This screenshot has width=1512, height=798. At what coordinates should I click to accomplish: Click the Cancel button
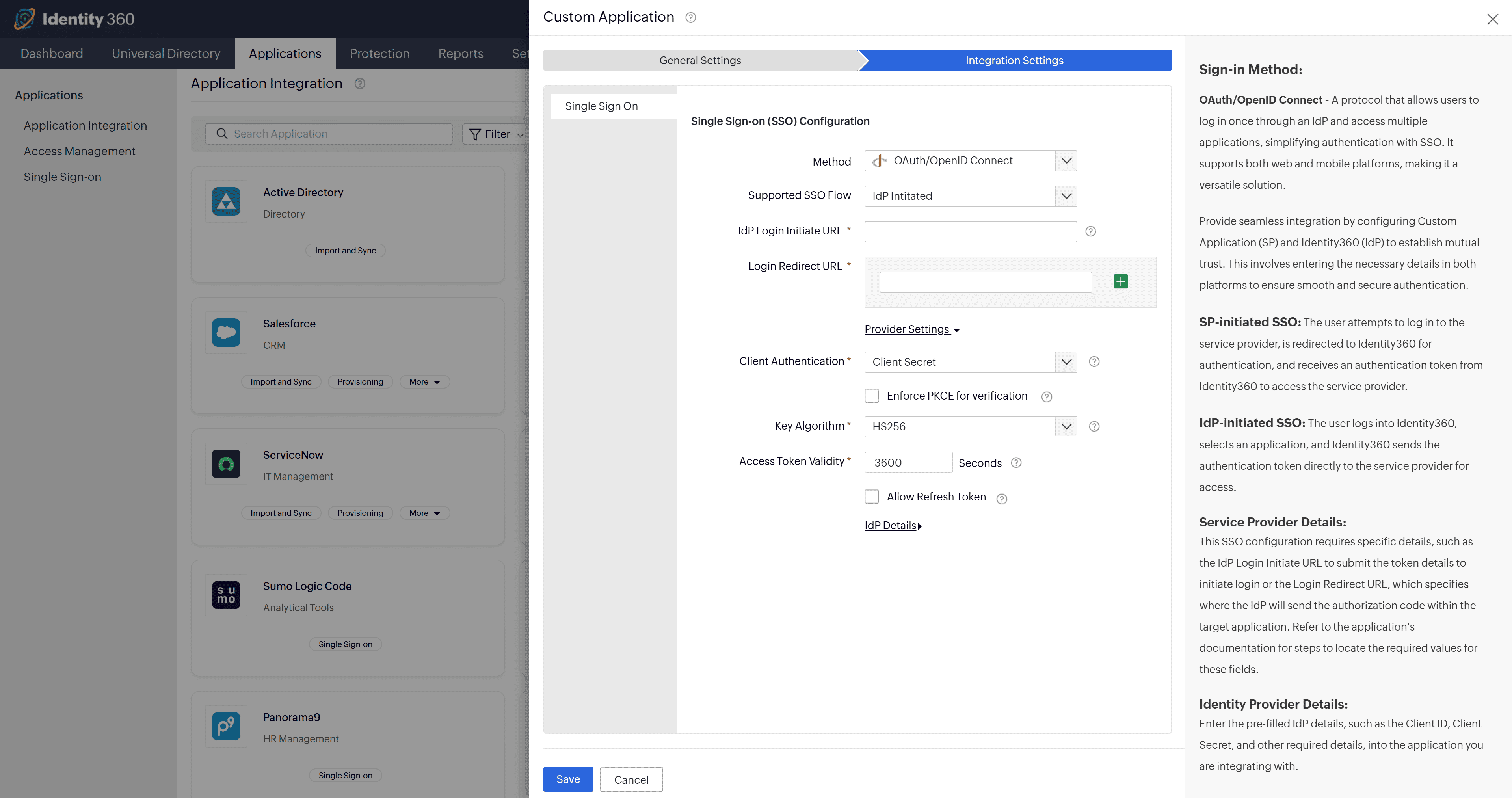pyautogui.click(x=631, y=779)
